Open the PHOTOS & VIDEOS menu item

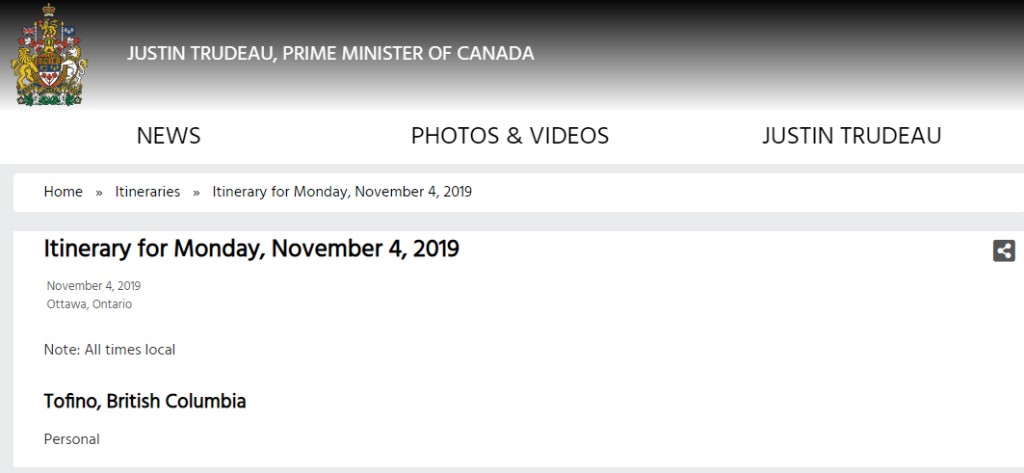[510, 136]
